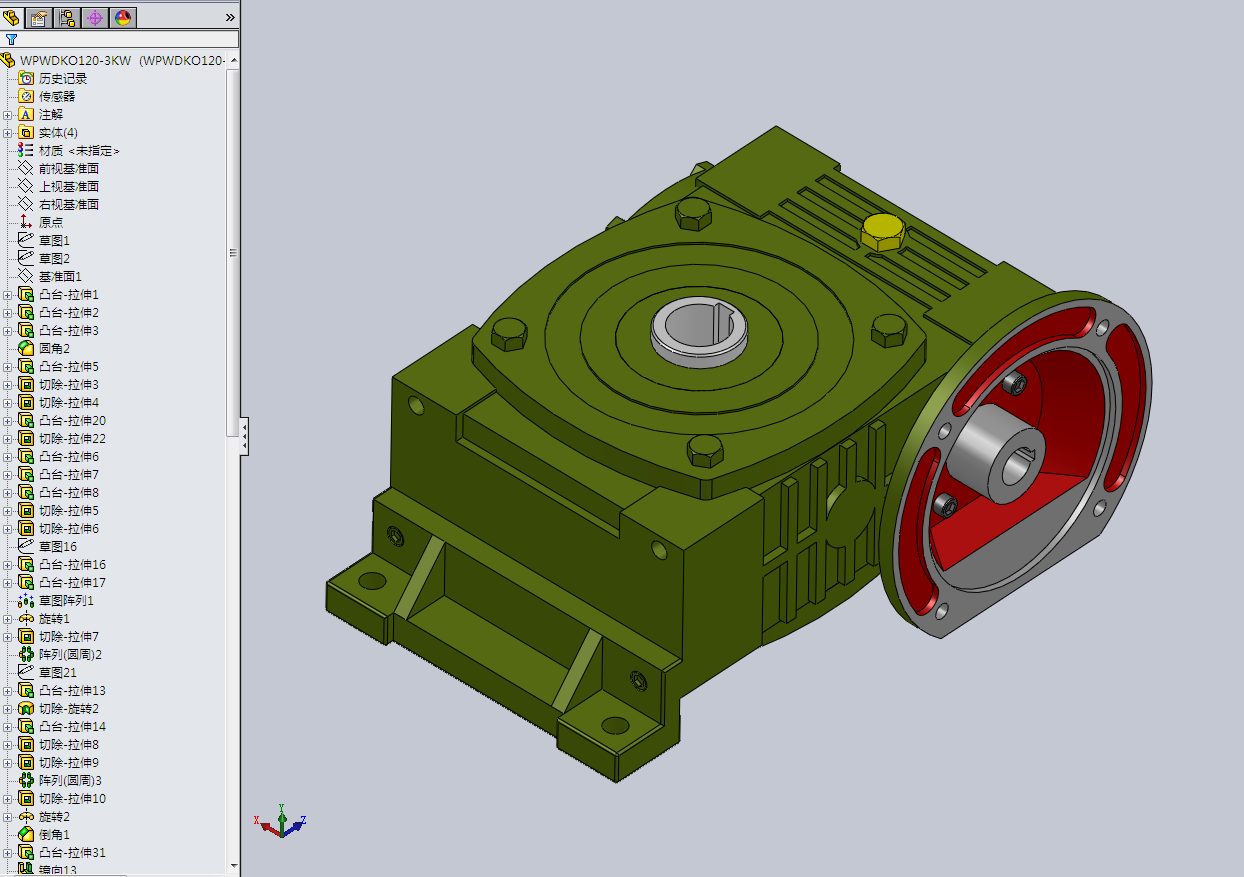Select the 草图16 sketch icon
Image resolution: width=1244 pixels, height=877 pixels.
pyautogui.click(x=26, y=546)
